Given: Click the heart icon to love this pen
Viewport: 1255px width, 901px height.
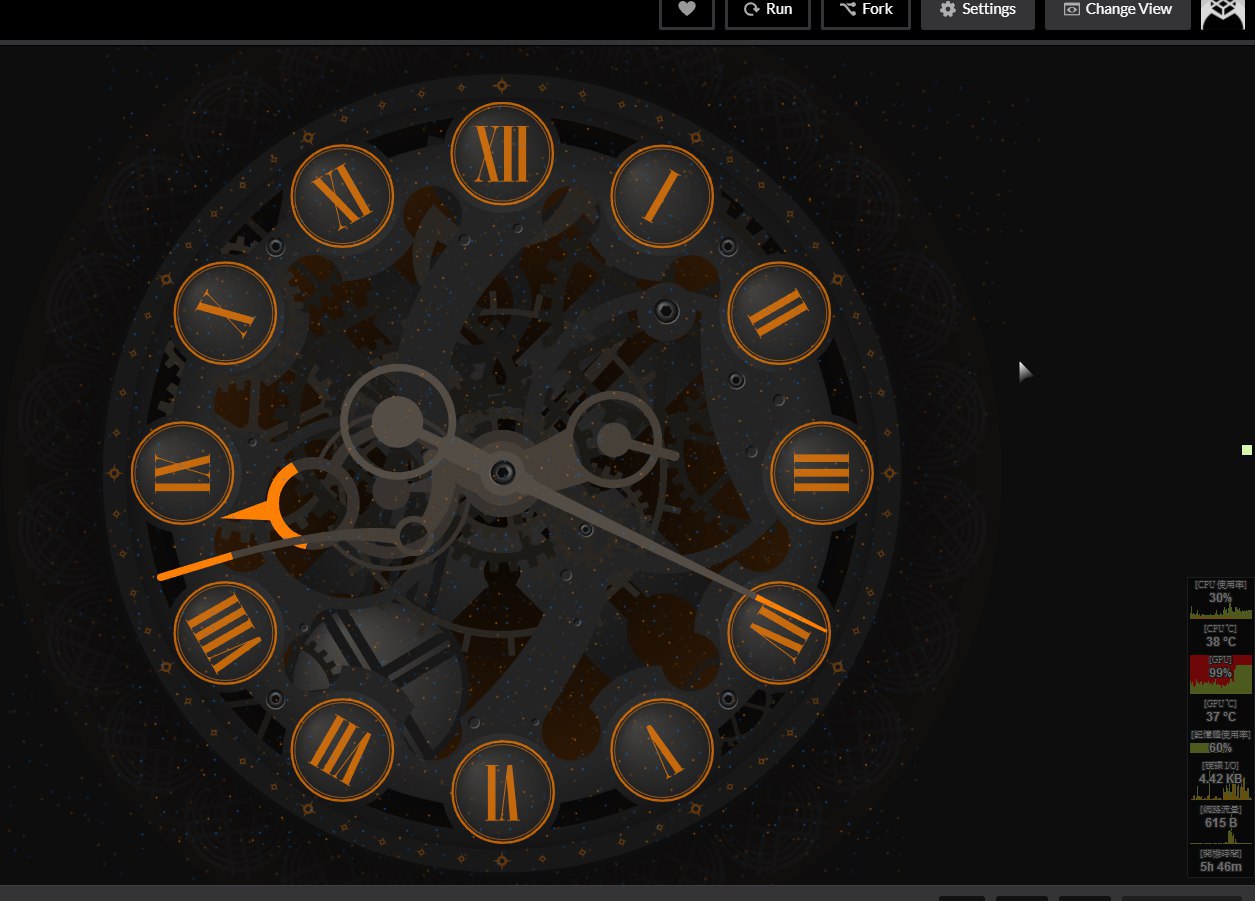Looking at the screenshot, I should (x=686, y=10).
